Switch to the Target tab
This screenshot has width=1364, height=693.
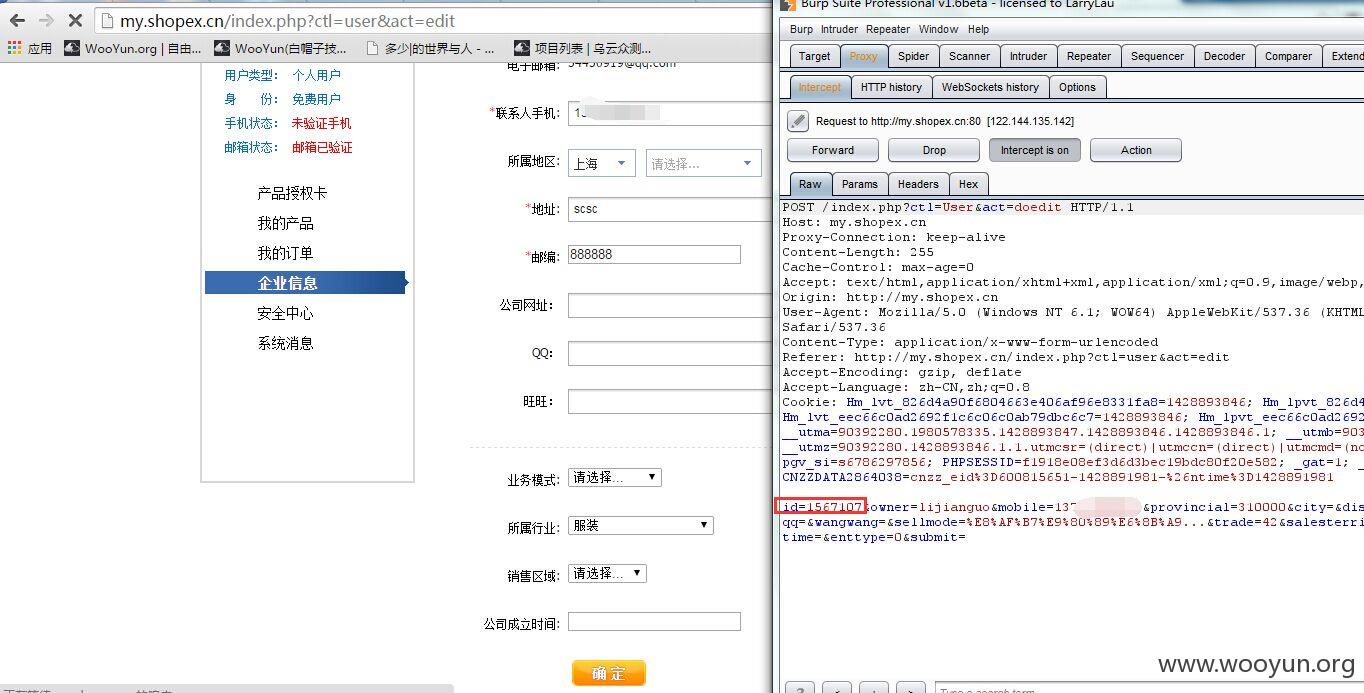[814, 56]
